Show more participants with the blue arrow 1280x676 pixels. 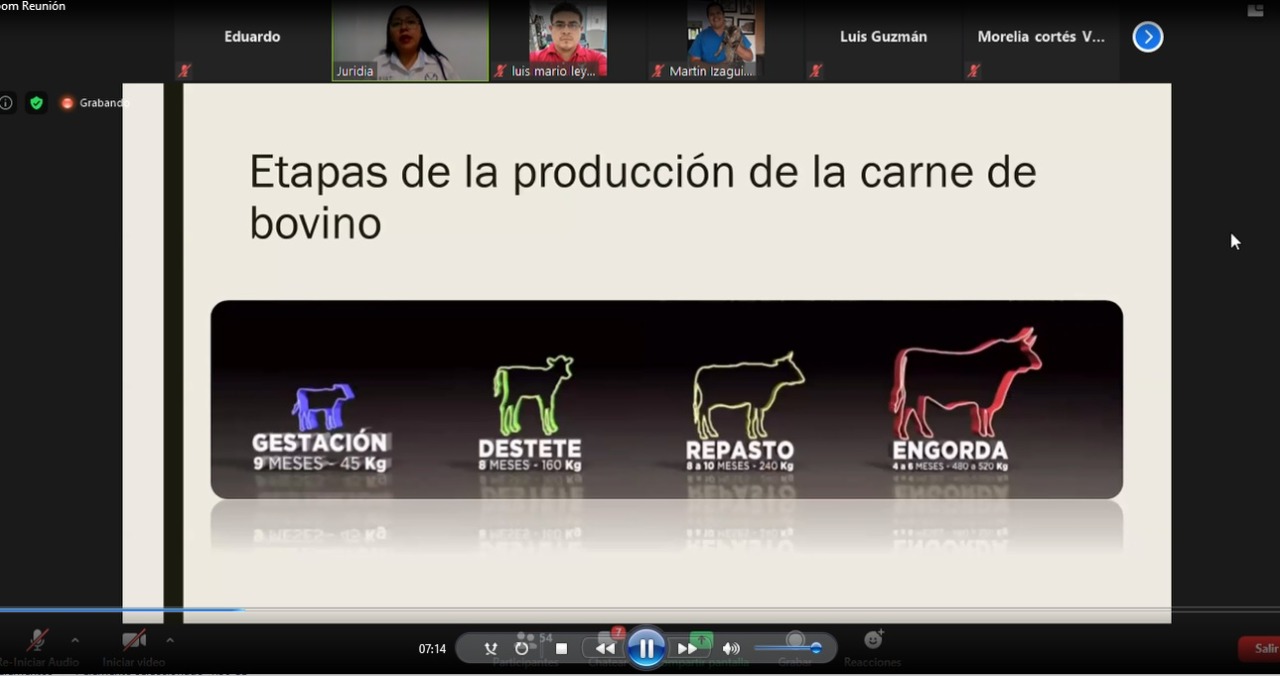pos(1147,37)
